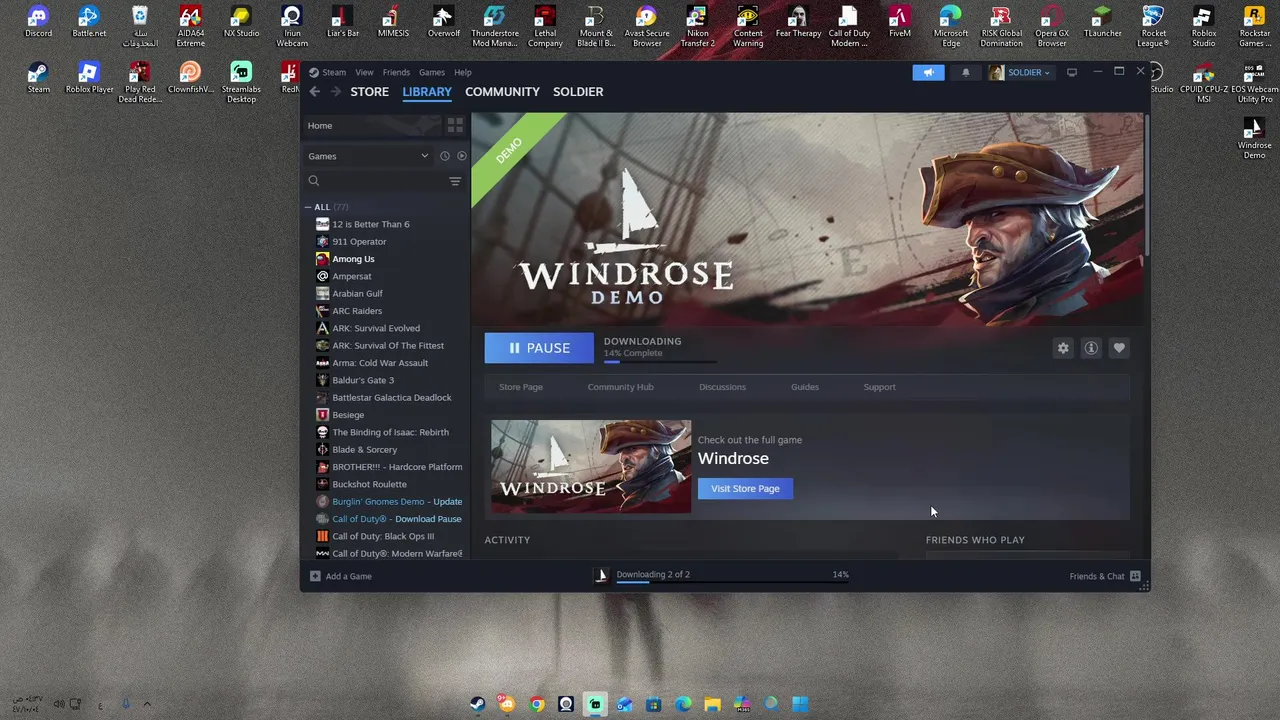
Task: Open AIDA64 Extreme desktop shortcut
Action: click(190, 27)
